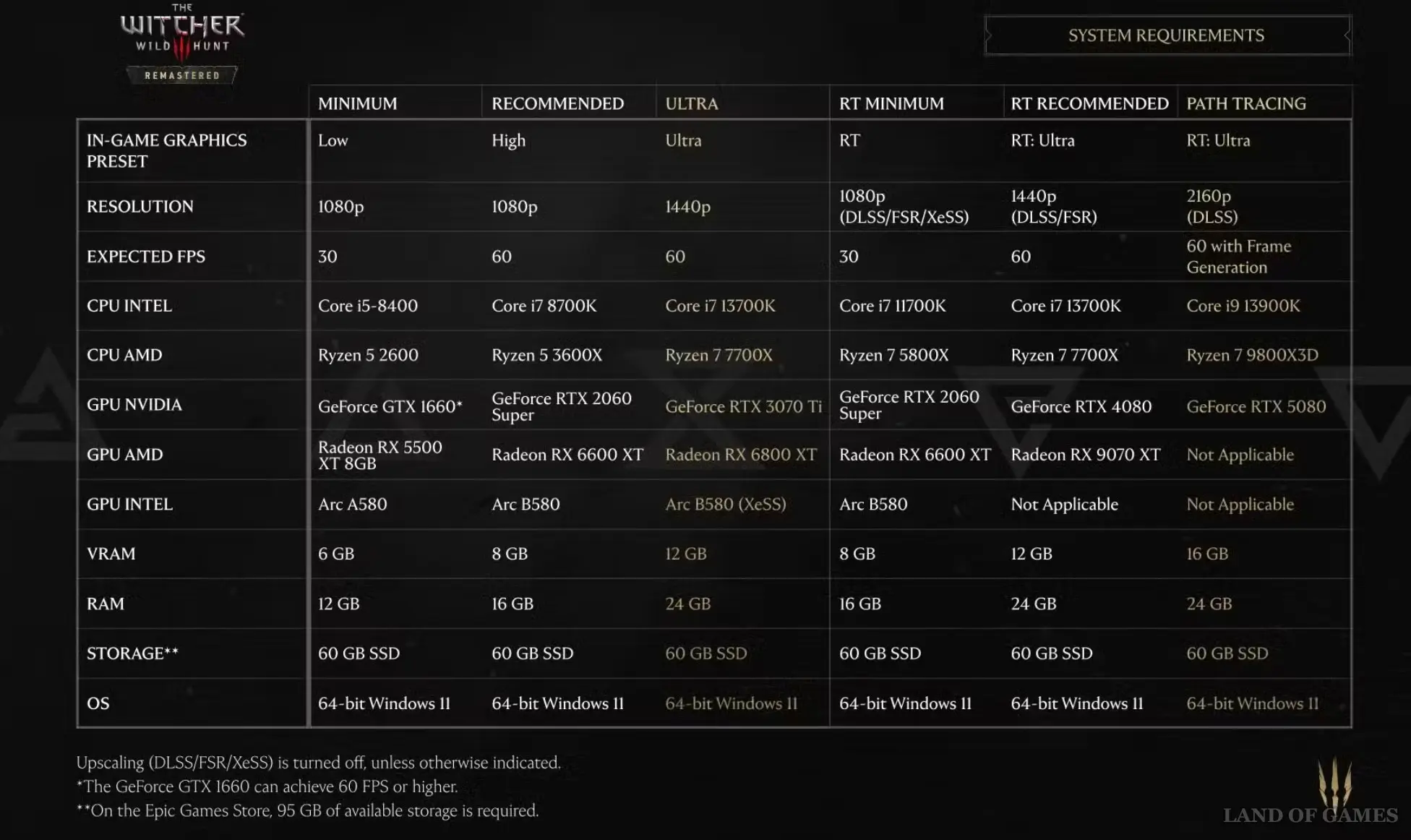The image size is (1411, 840).
Task: Select the Recommended column header
Action: (x=557, y=103)
